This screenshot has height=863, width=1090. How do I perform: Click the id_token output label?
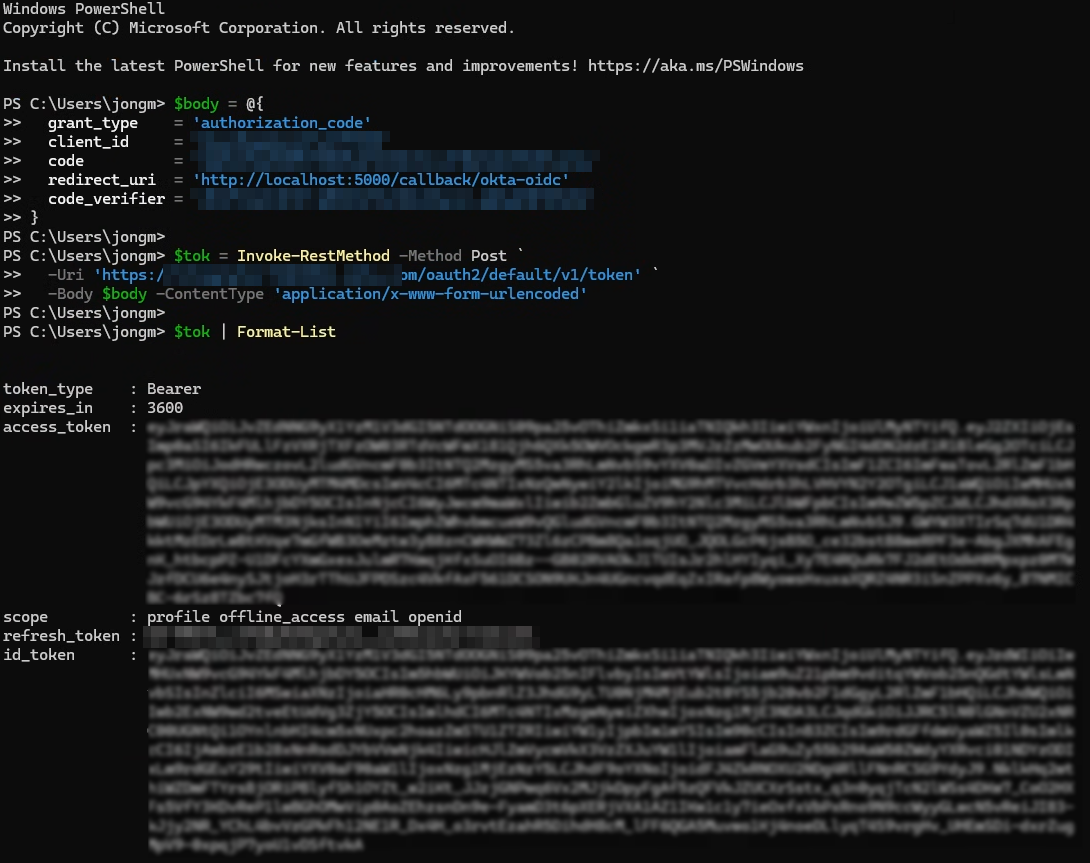click(x=39, y=655)
